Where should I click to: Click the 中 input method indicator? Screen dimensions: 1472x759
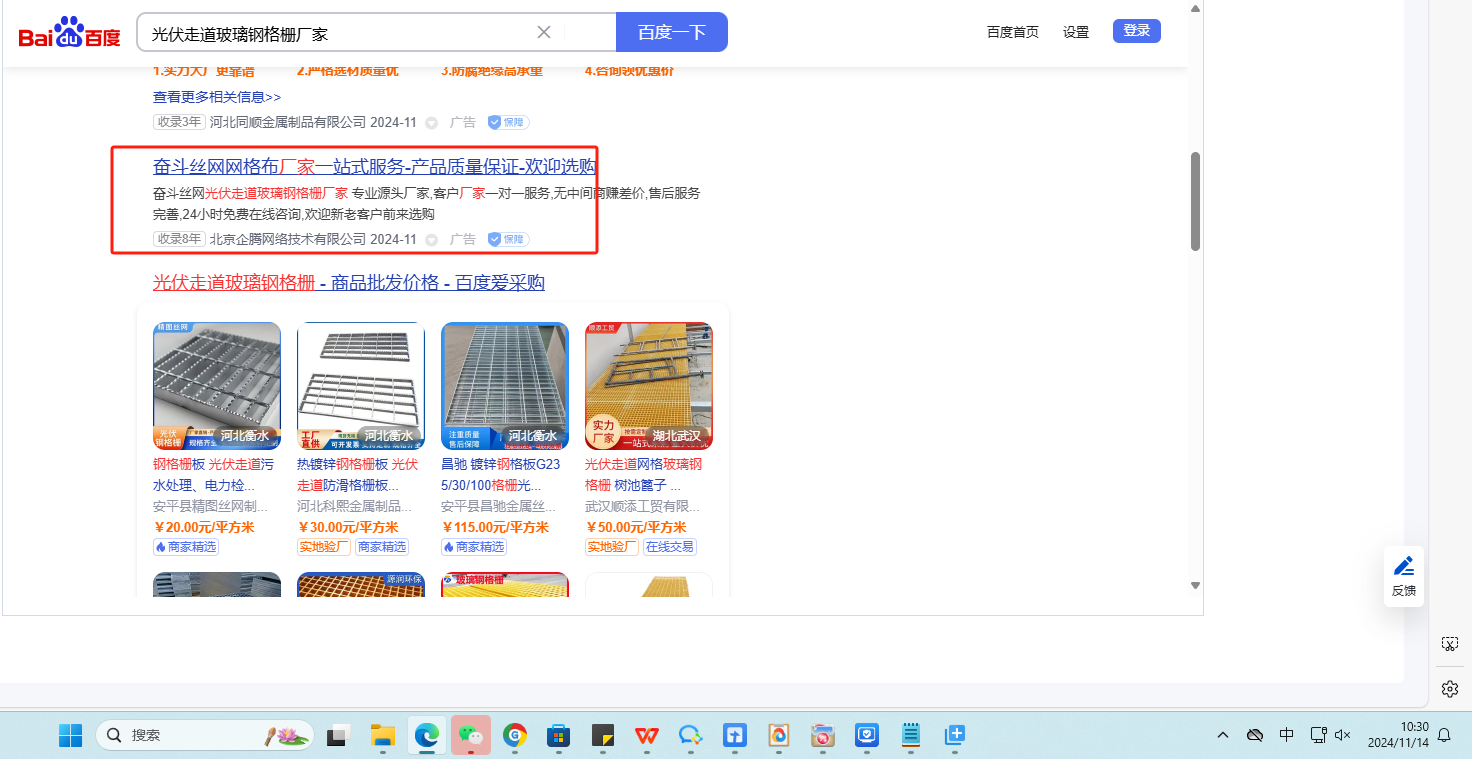pyautogui.click(x=1286, y=735)
